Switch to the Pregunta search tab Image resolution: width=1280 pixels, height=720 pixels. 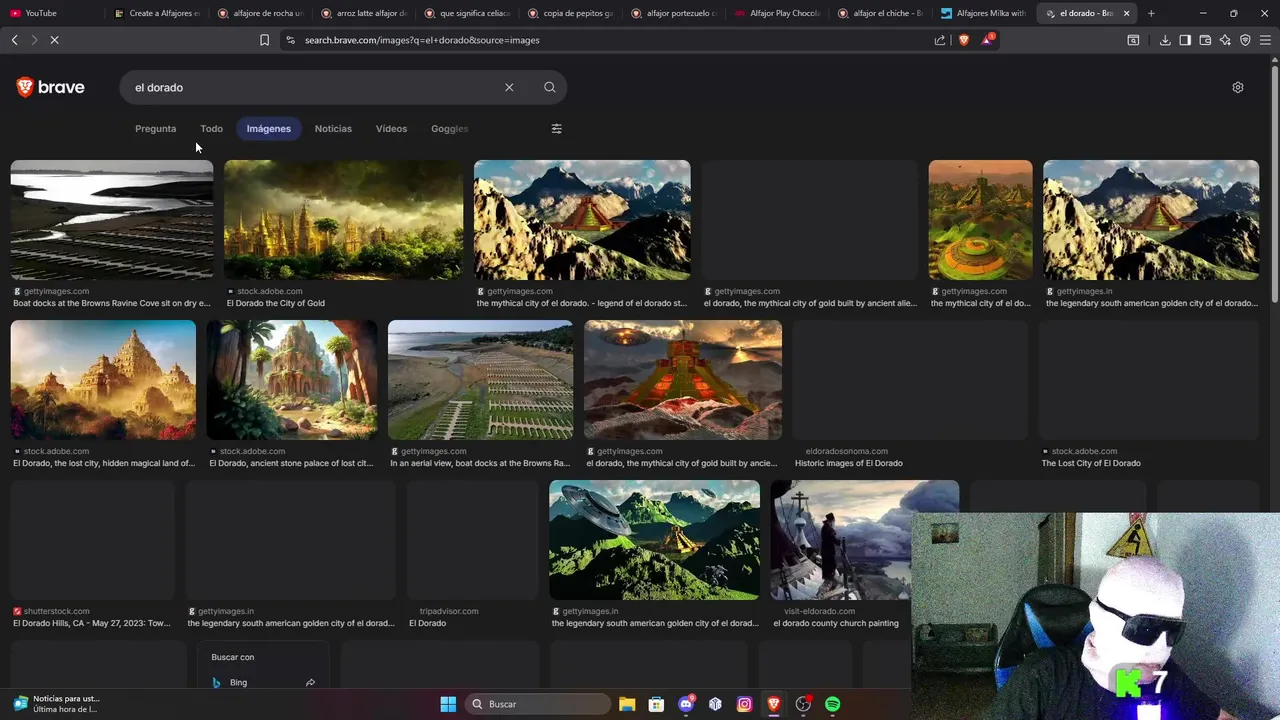coord(155,128)
